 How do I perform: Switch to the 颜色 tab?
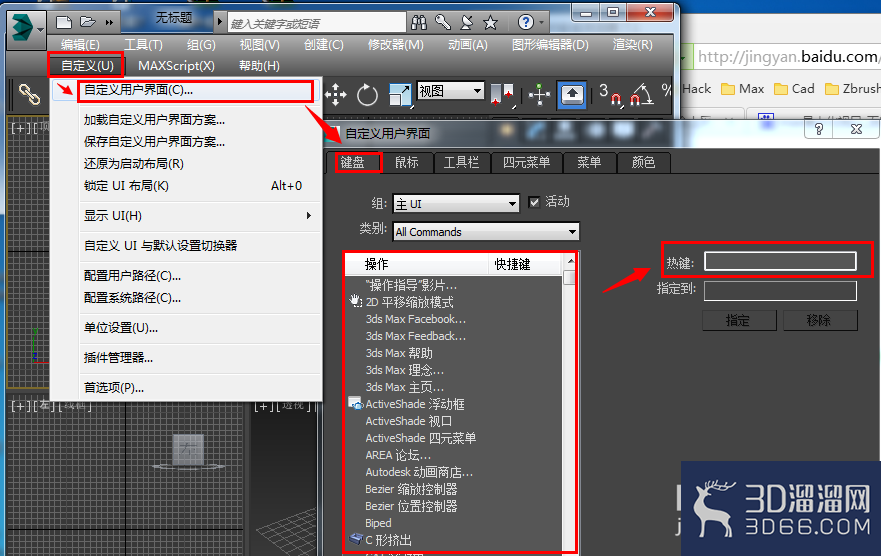point(643,163)
